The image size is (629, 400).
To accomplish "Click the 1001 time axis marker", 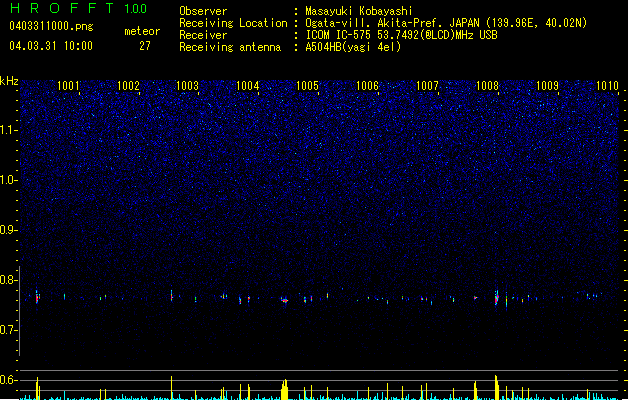I will [68, 86].
